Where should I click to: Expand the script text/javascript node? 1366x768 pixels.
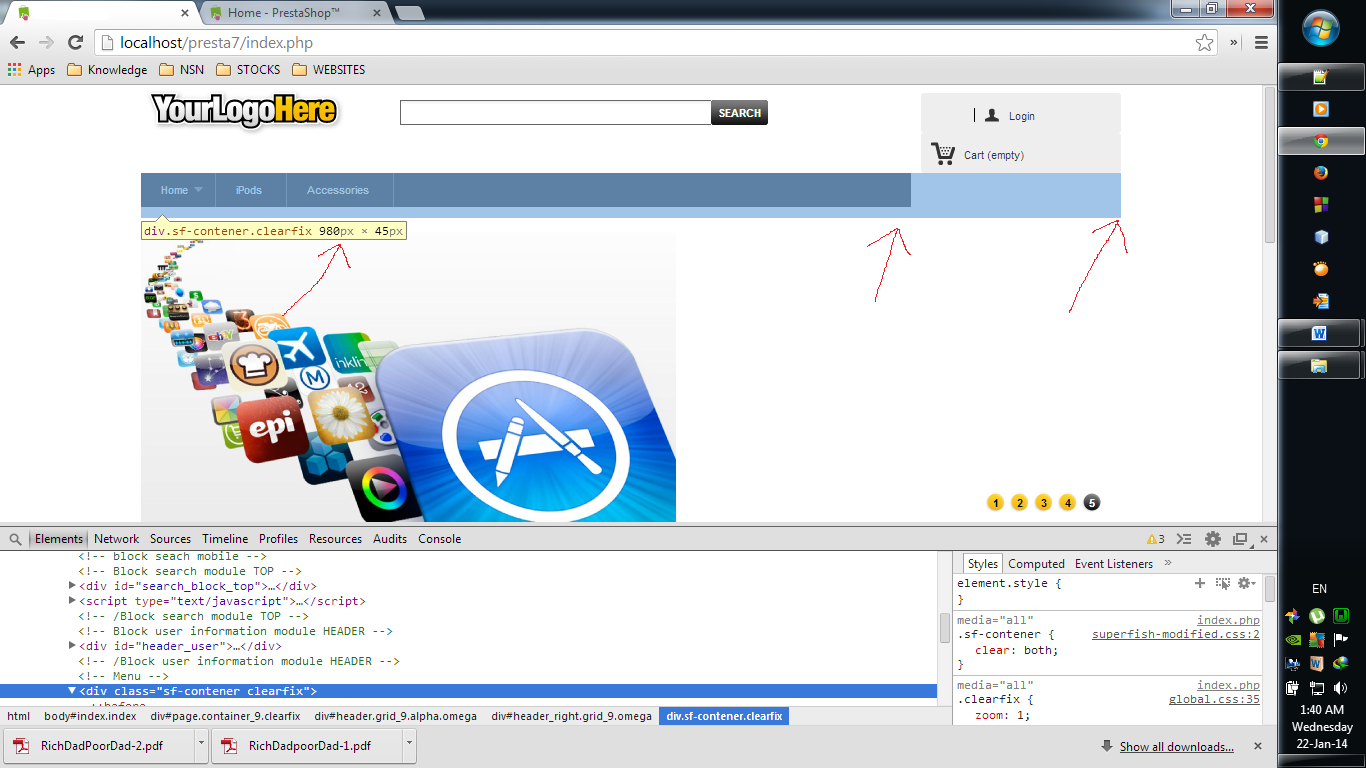tap(72, 601)
